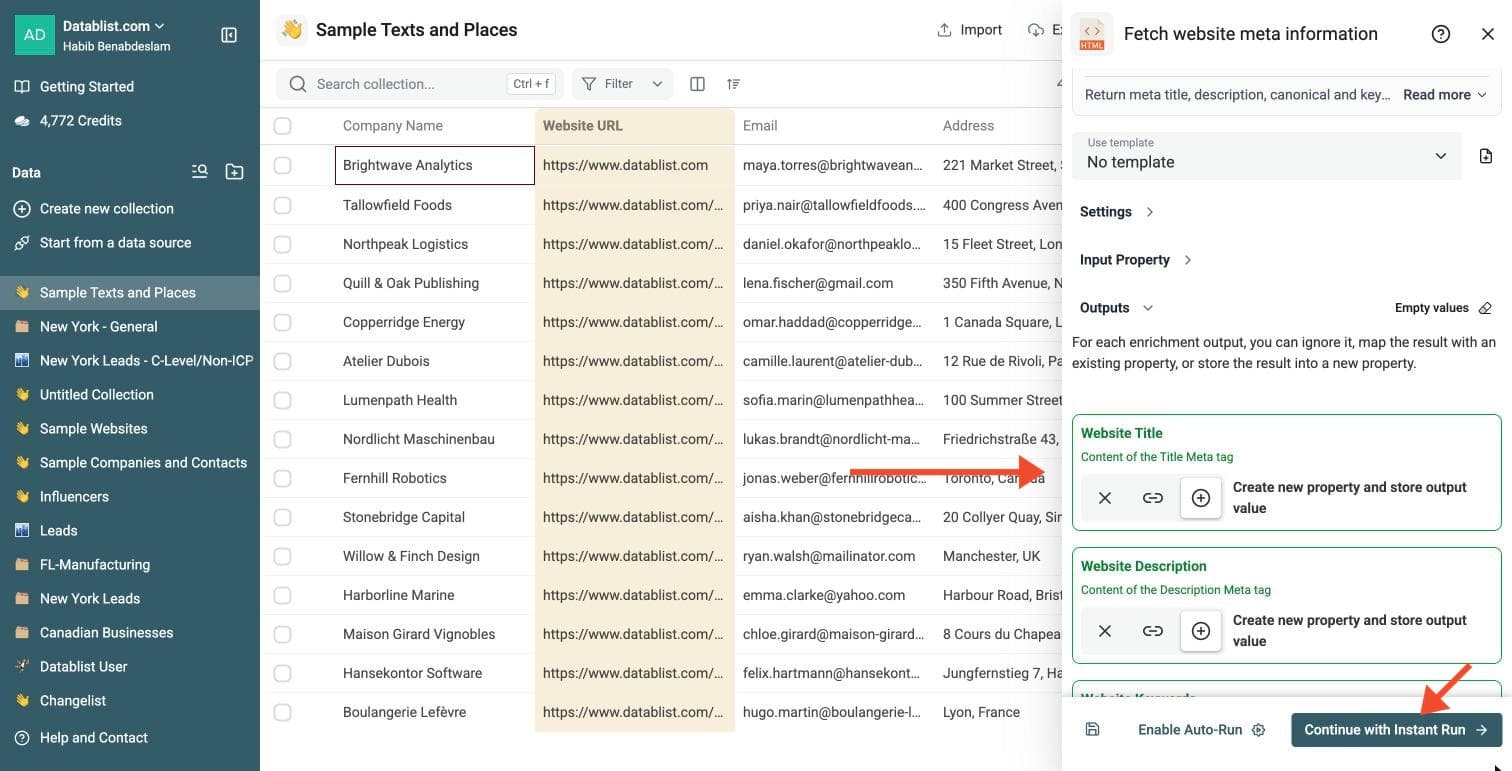
Task: Click the eraser icon next to Empty values
Action: (x=1485, y=308)
